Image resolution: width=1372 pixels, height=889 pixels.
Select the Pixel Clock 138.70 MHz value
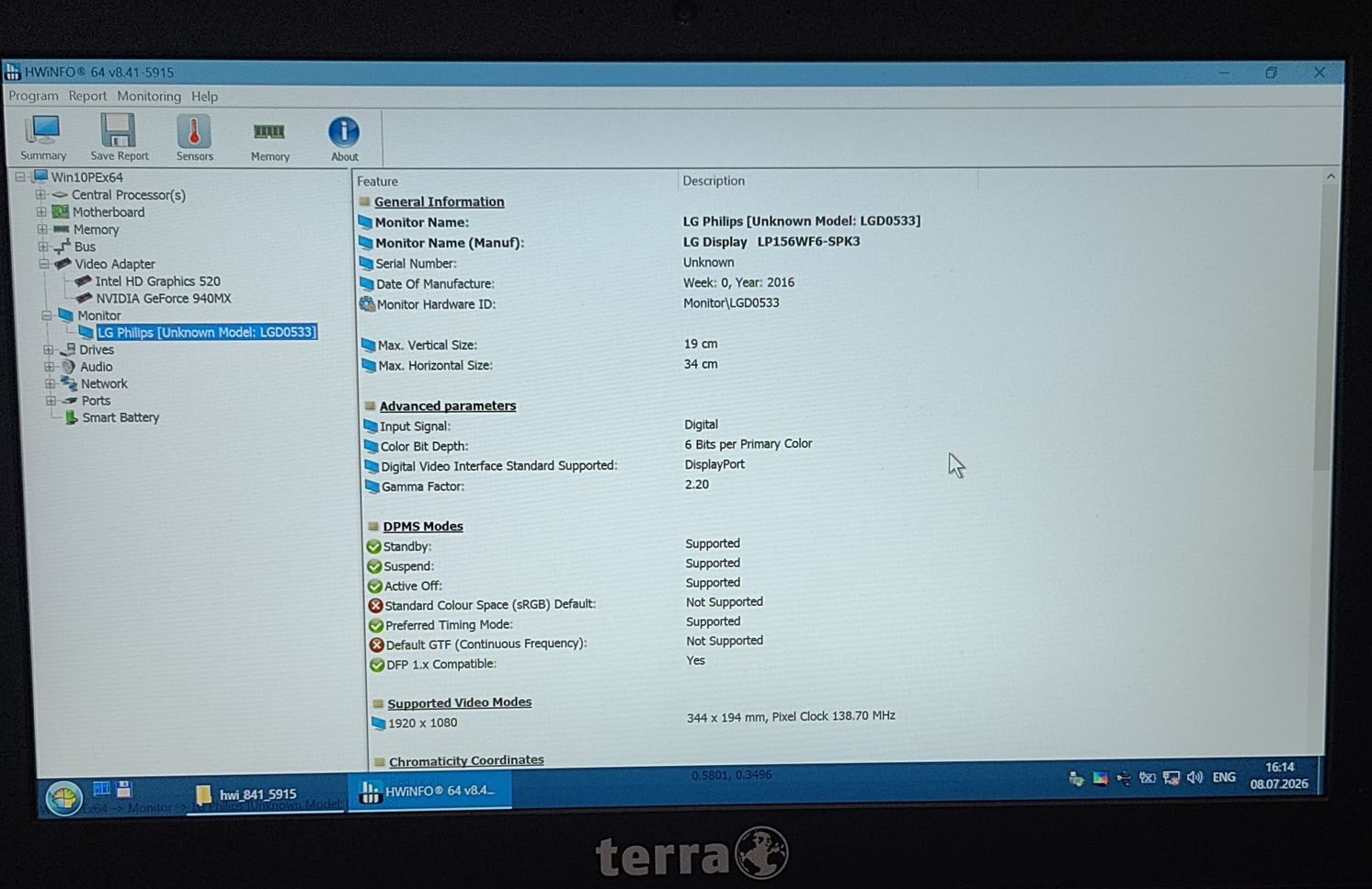click(832, 716)
